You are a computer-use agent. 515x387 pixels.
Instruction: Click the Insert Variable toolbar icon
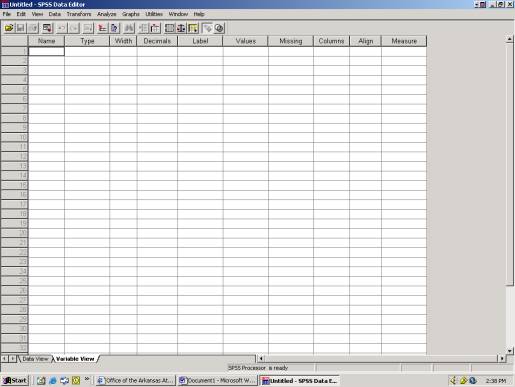point(155,28)
